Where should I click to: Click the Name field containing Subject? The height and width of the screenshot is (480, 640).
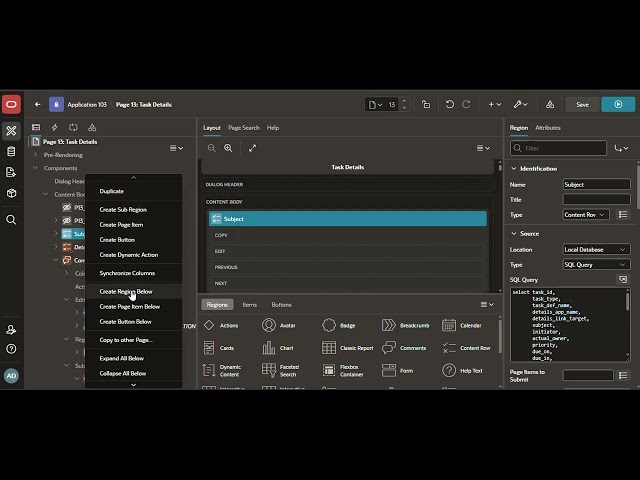tap(596, 184)
